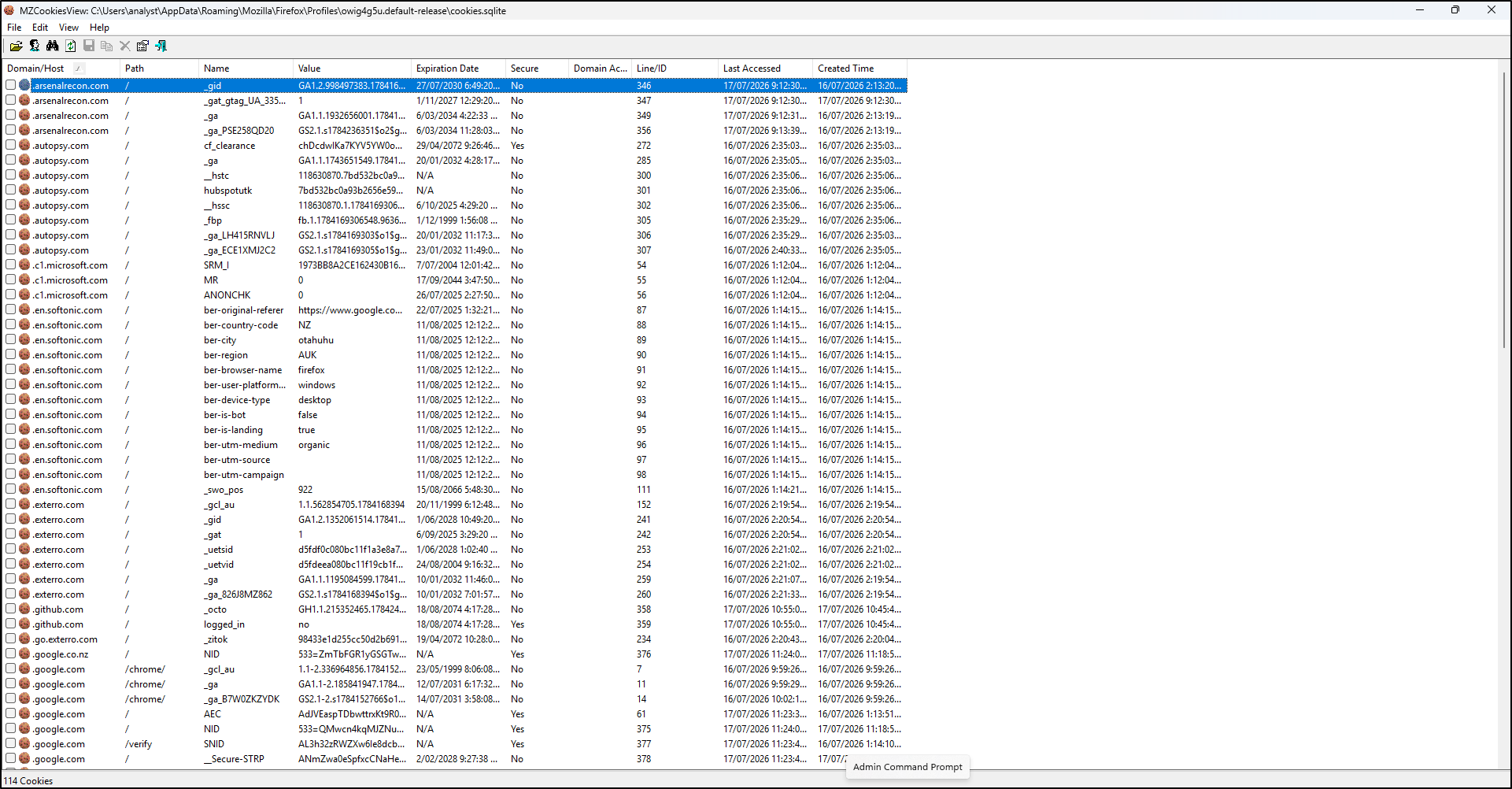The height and width of the screenshot is (789, 1512).
Task: Check the selected arsenalrecon _gid row checkbox
Action: pyautogui.click(x=11, y=85)
